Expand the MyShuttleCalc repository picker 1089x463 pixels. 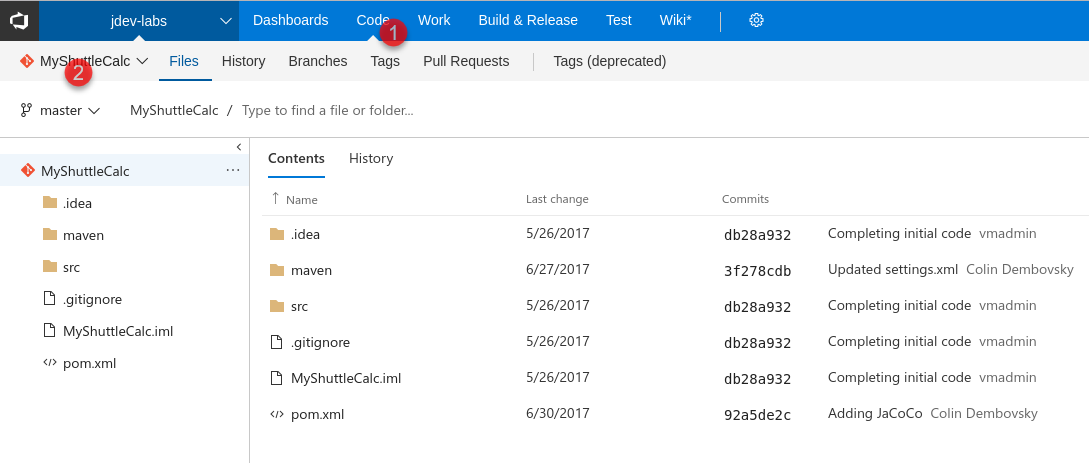click(142, 61)
